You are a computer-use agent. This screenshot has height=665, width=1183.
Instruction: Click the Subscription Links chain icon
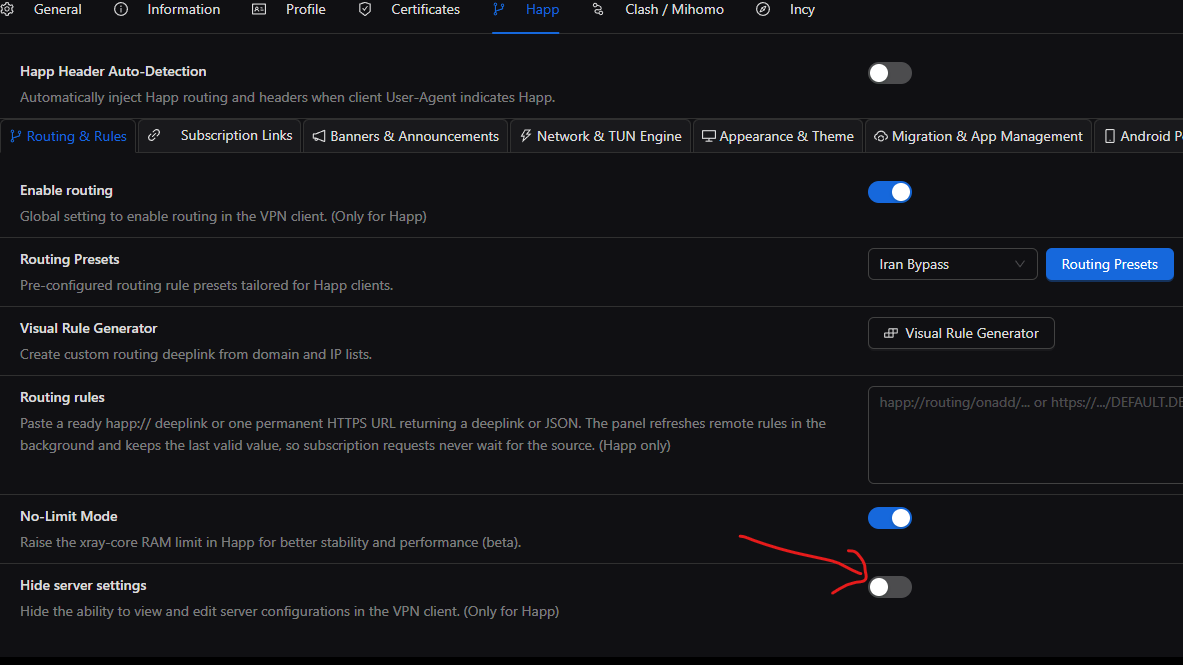154,135
